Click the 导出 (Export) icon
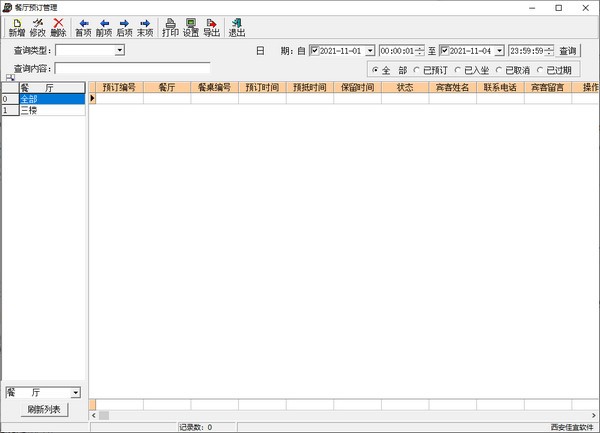This screenshot has height=433, width=600. (212, 27)
